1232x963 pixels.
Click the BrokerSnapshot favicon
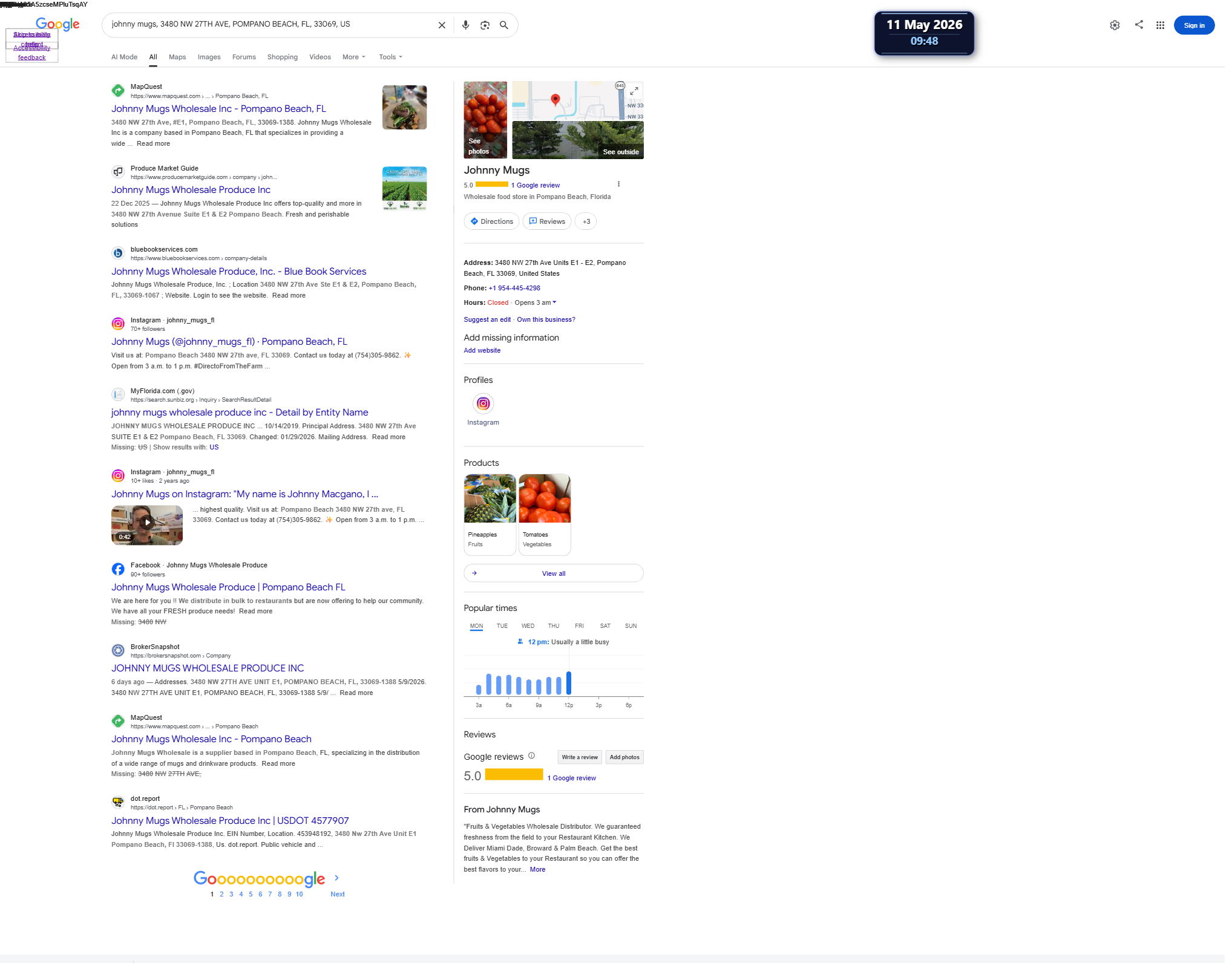pos(118,651)
